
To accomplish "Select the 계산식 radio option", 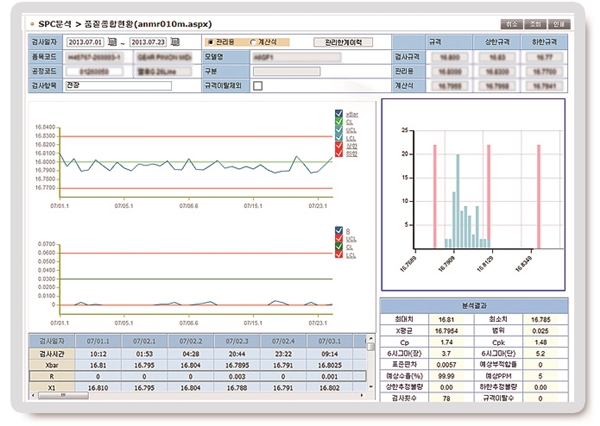I will click(251, 43).
